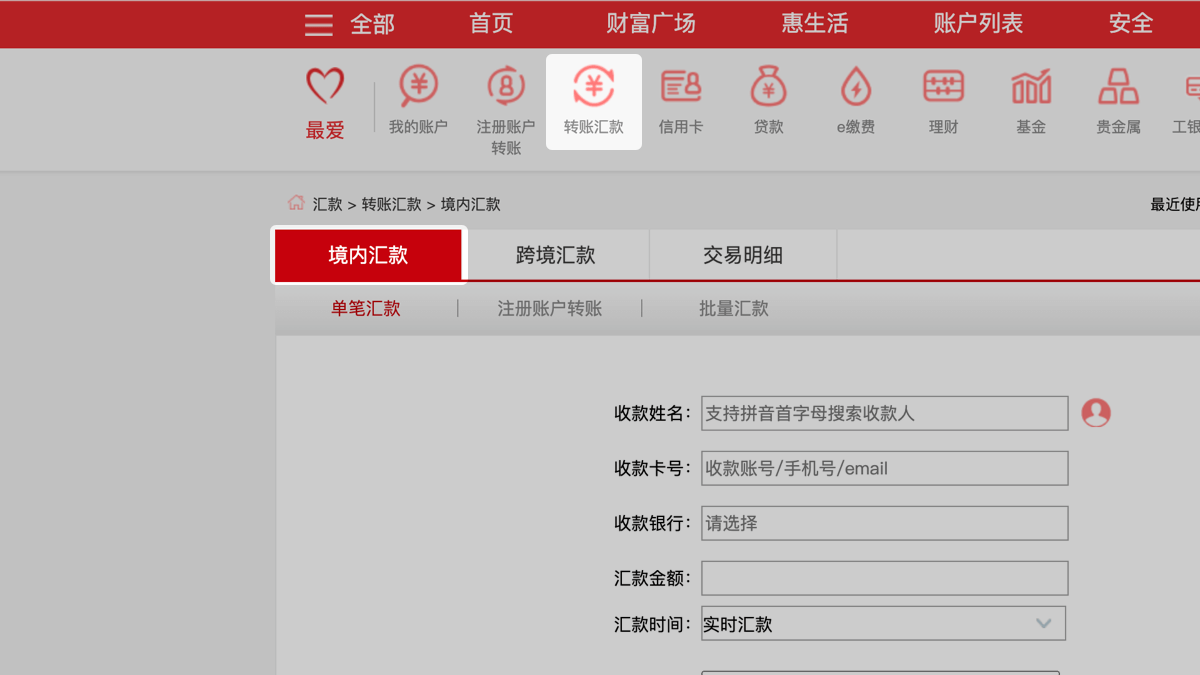Select the 注册账户转账 icon
1200x675 pixels.
point(506,88)
